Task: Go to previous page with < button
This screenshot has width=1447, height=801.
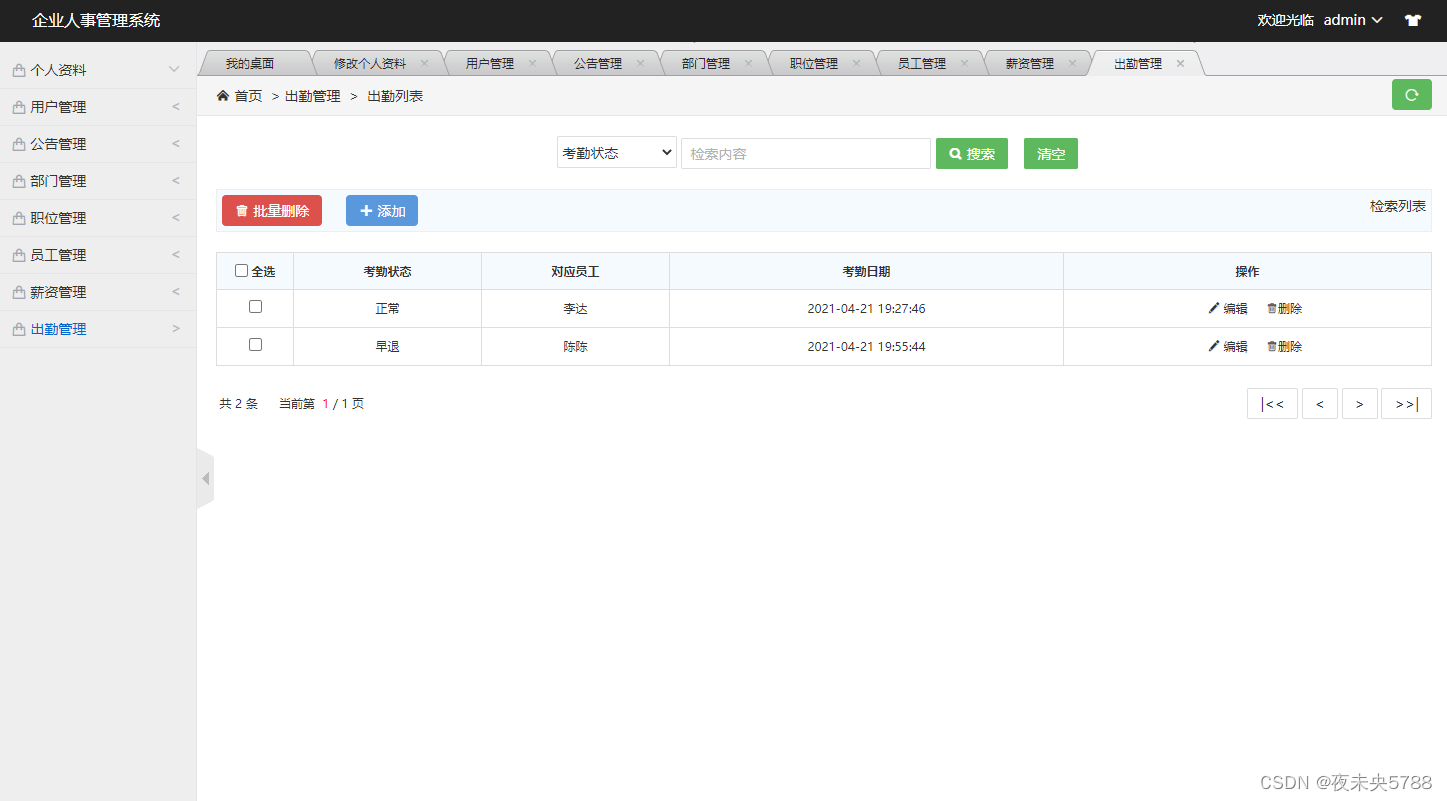Action: (x=1320, y=404)
